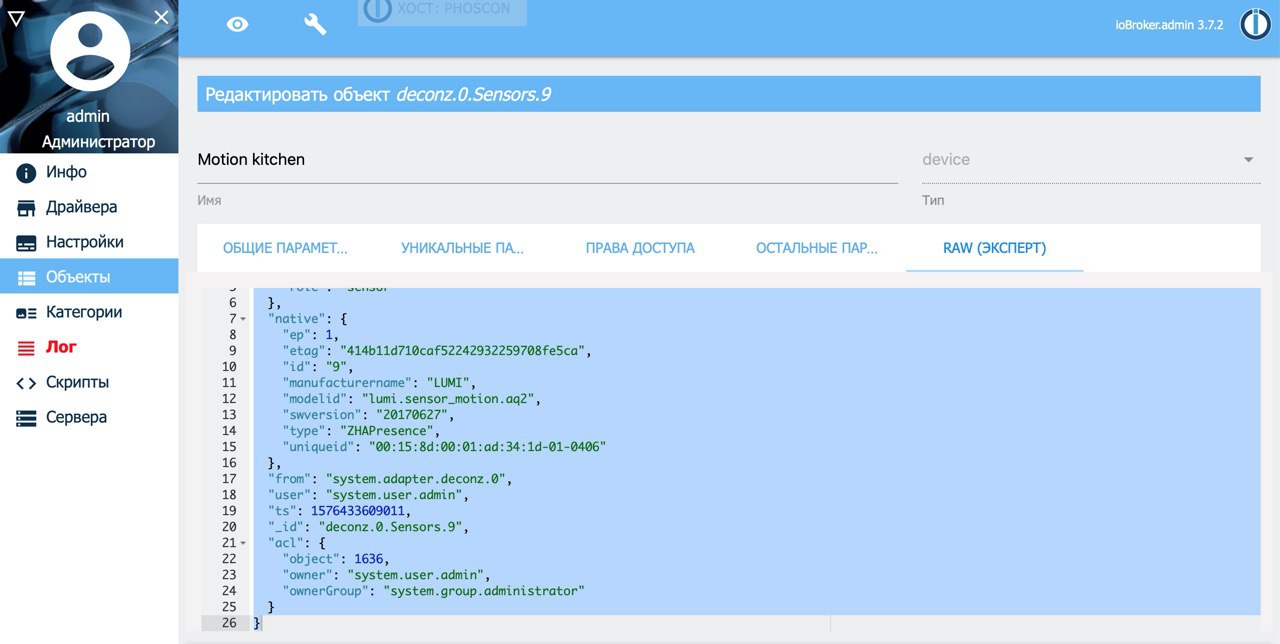Open Настройки in the sidebar

[x=89, y=242]
